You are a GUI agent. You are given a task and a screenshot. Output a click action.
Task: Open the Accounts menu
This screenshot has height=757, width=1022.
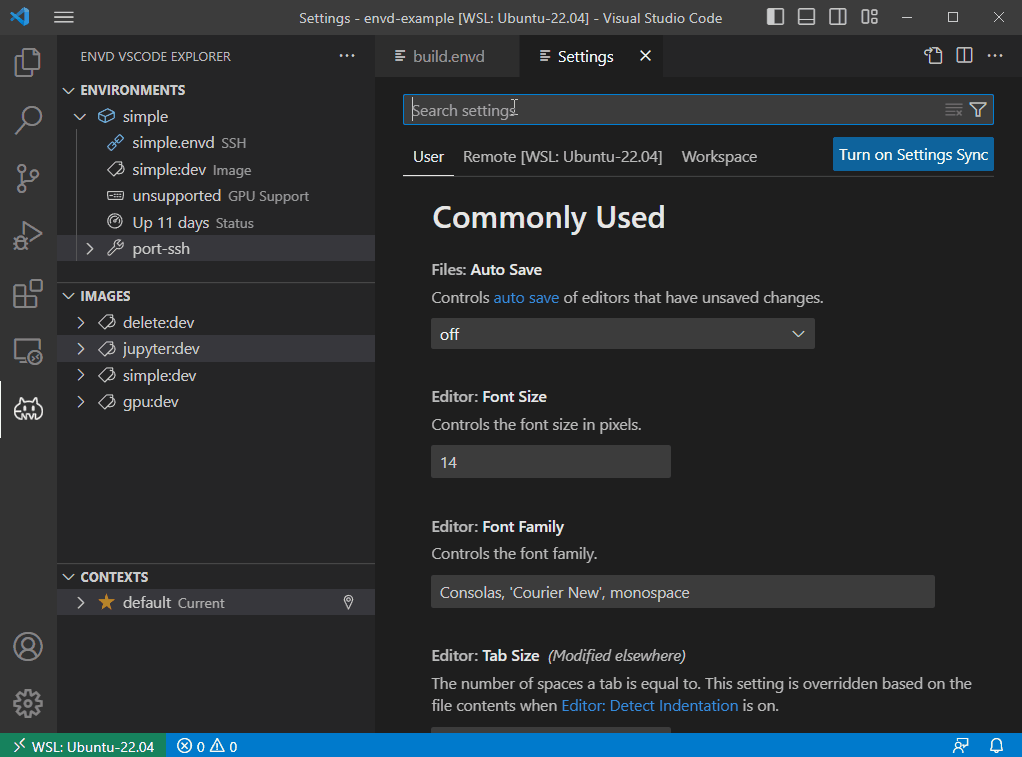(27, 646)
